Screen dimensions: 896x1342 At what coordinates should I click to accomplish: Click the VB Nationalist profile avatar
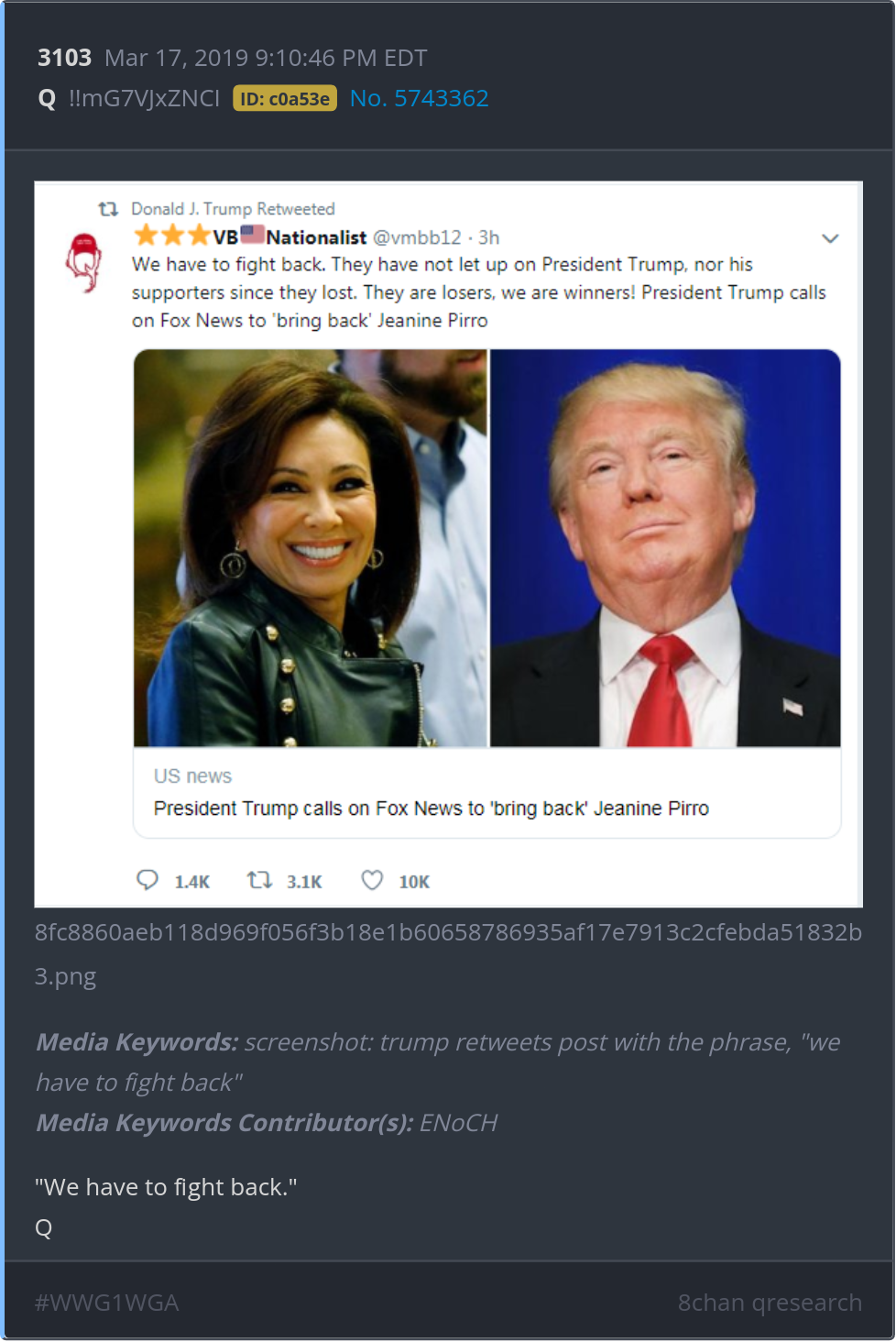tap(82, 262)
